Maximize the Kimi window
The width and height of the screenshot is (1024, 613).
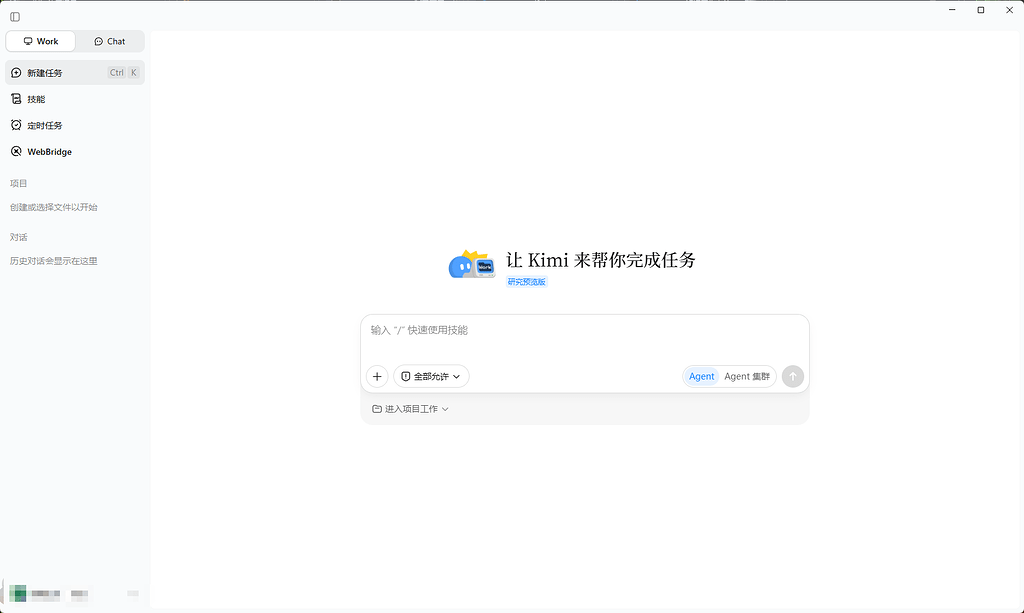pos(981,10)
